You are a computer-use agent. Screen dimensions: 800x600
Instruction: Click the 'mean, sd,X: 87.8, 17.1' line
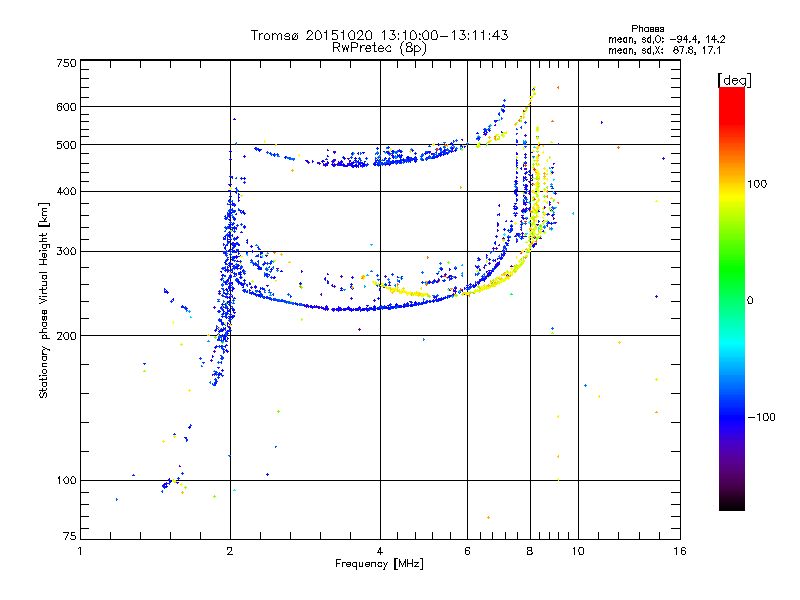click(664, 51)
